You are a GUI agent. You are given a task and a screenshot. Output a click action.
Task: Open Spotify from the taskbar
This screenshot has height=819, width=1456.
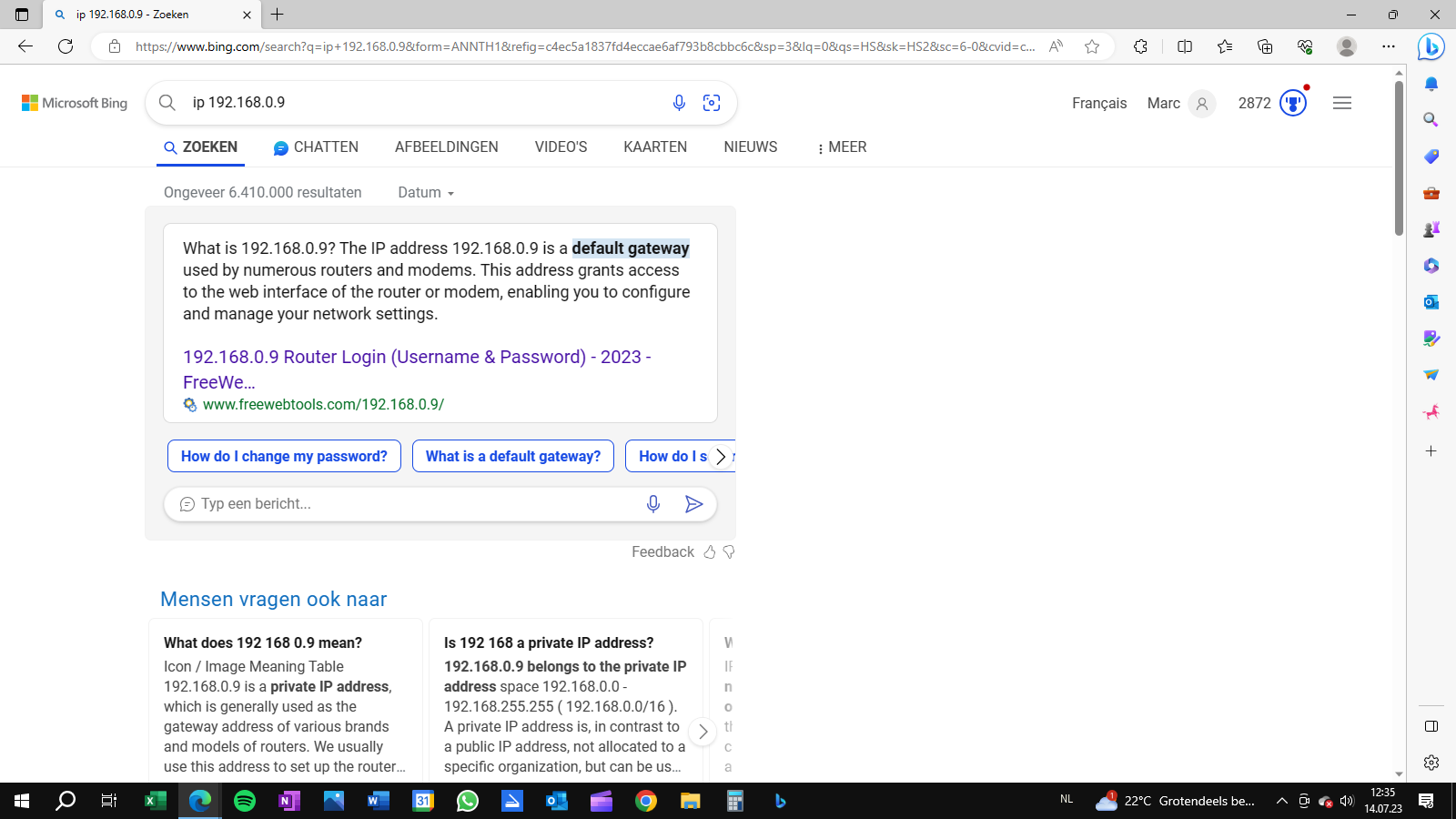tap(245, 801)
